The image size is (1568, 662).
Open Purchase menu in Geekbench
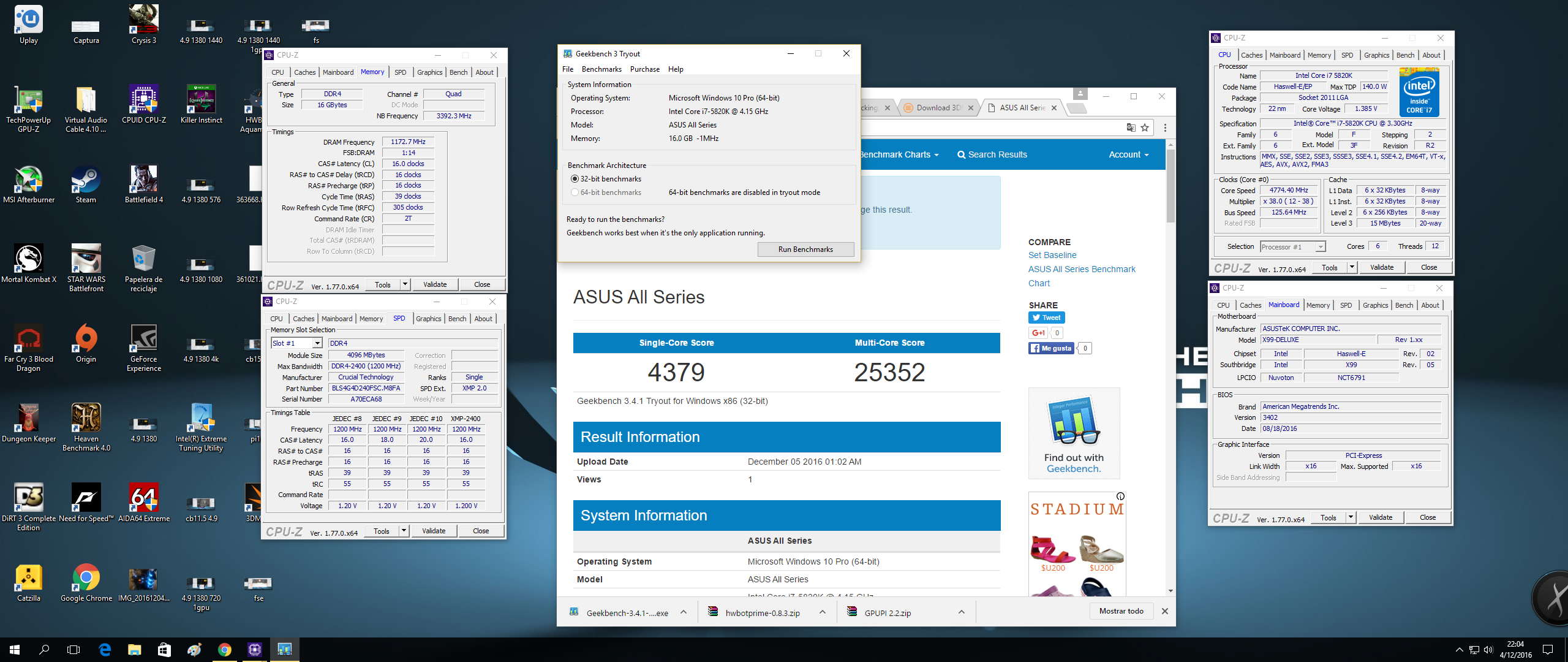pos(644,69)
